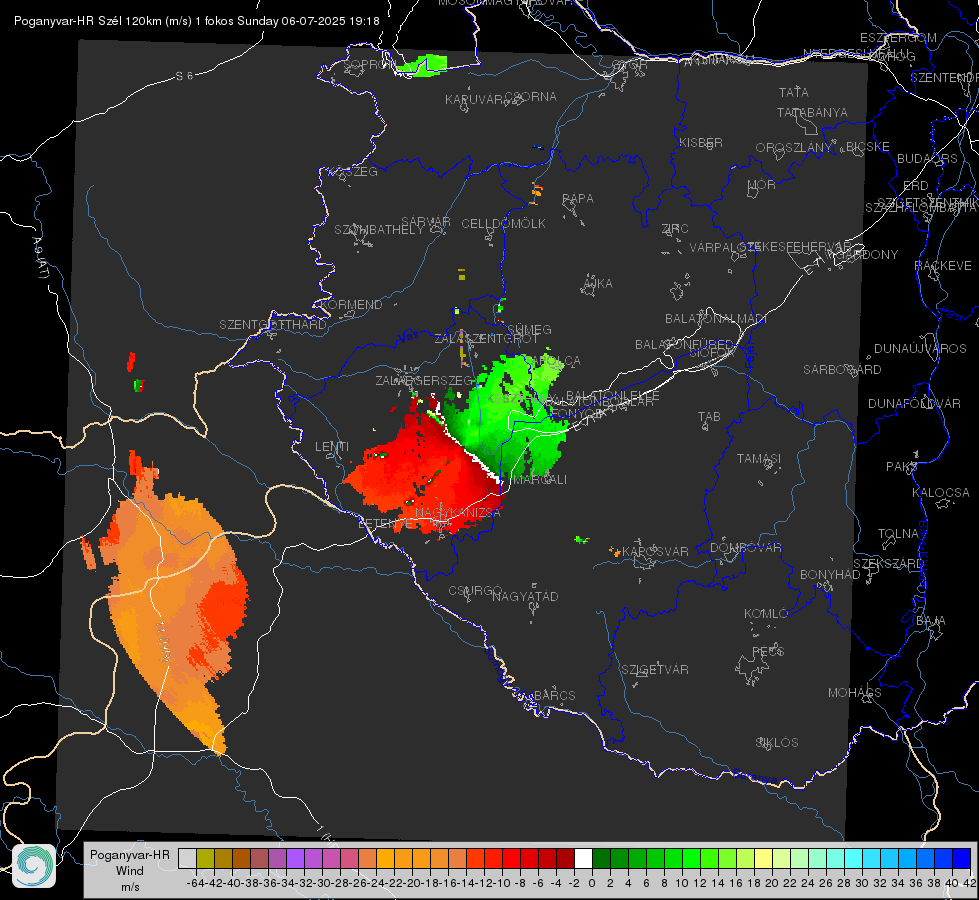The width and height of the screenshot is (979, 900).
Task: Click the SIKLOS label
Action: pos(777,743)
